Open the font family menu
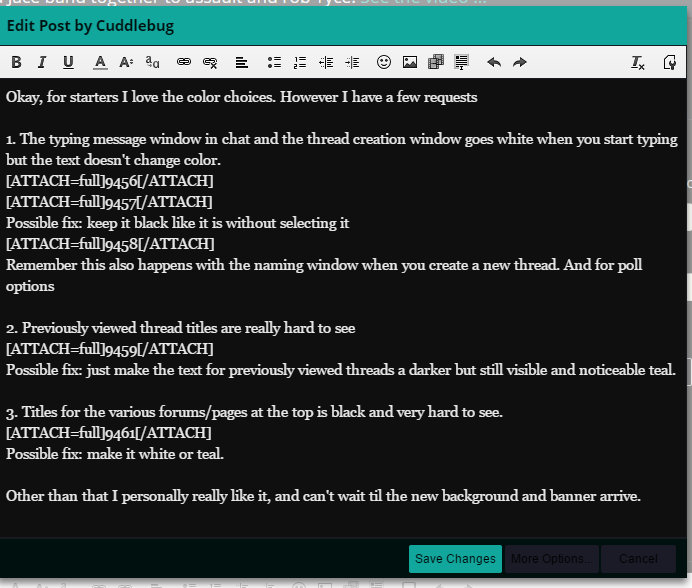The height and width of the screenshot is (588, 692). (152, 62)
